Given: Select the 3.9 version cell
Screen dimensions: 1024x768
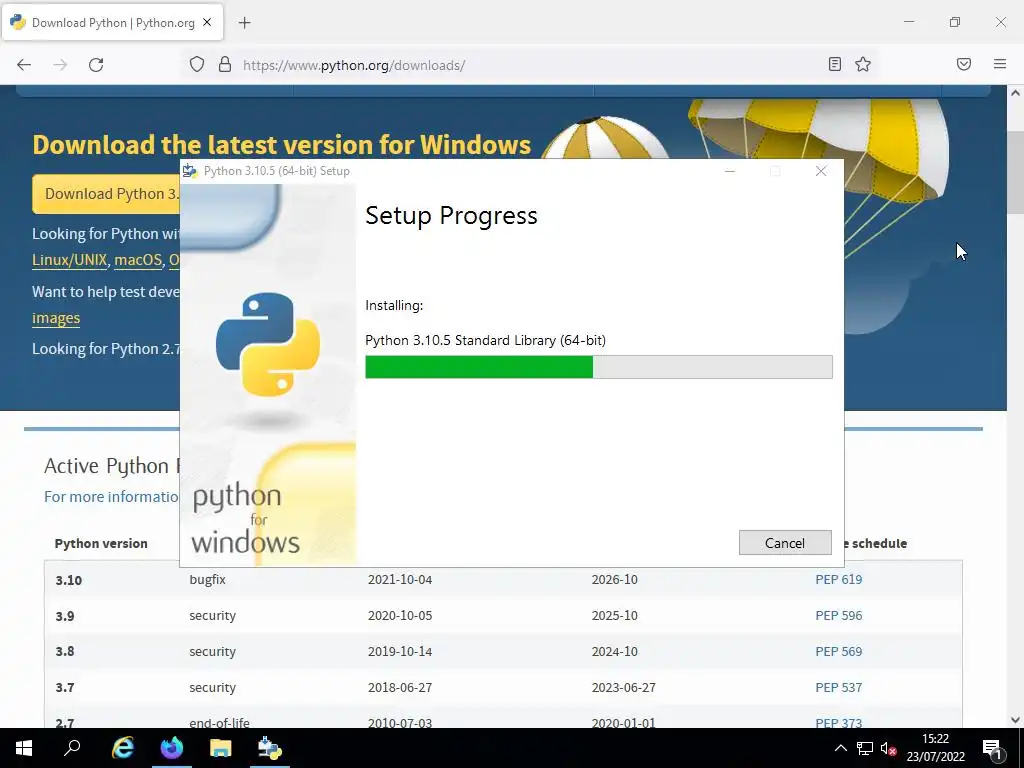Looking at the screenshot, I should pos(65,616).
